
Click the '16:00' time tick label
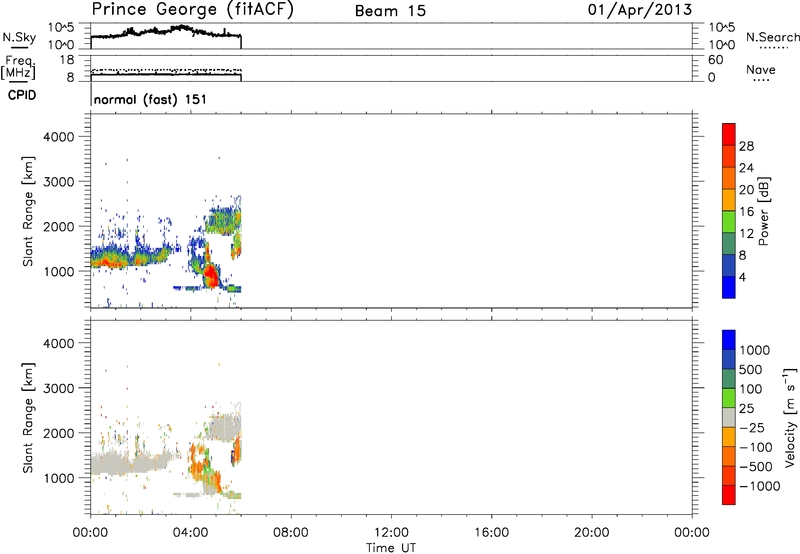pos(491,533)
